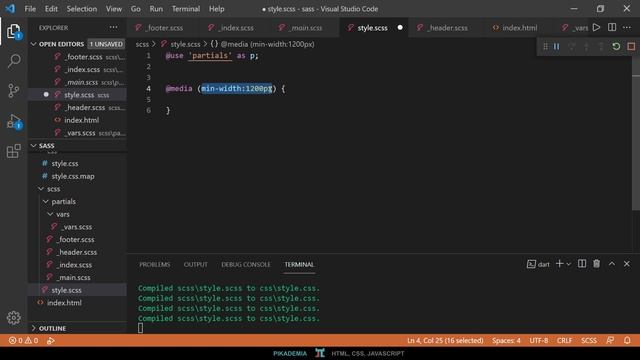Open Explorer views and more actions ellipsis
640x360 pixels.
tap(113, 27)
